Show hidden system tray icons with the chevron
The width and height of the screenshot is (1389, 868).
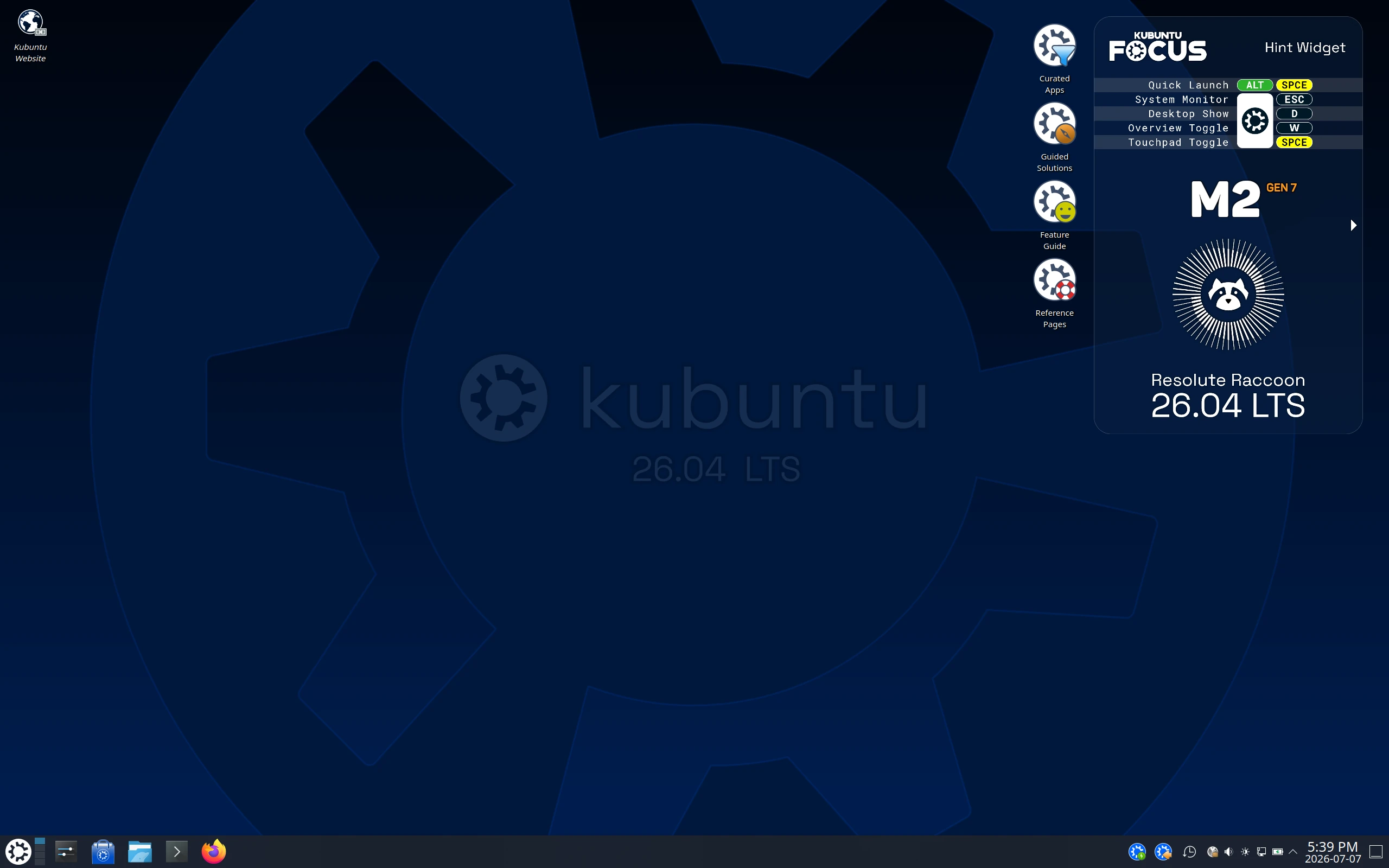[x=1292, y=851]
